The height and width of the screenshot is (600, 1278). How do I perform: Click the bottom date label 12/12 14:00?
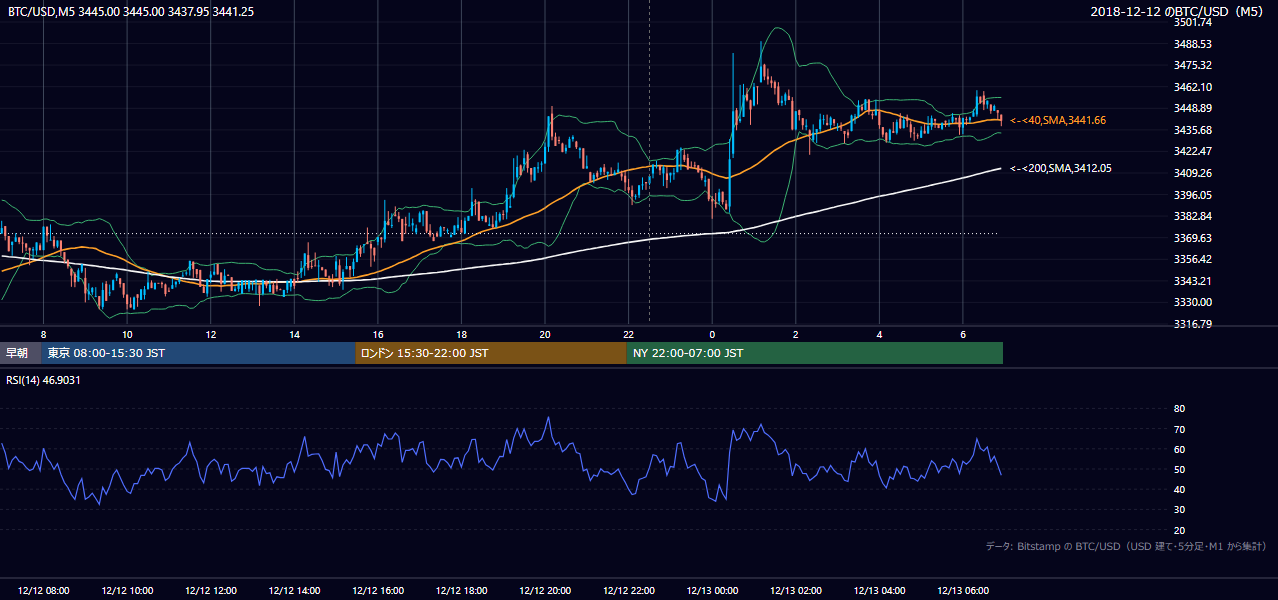coord(294,591)
